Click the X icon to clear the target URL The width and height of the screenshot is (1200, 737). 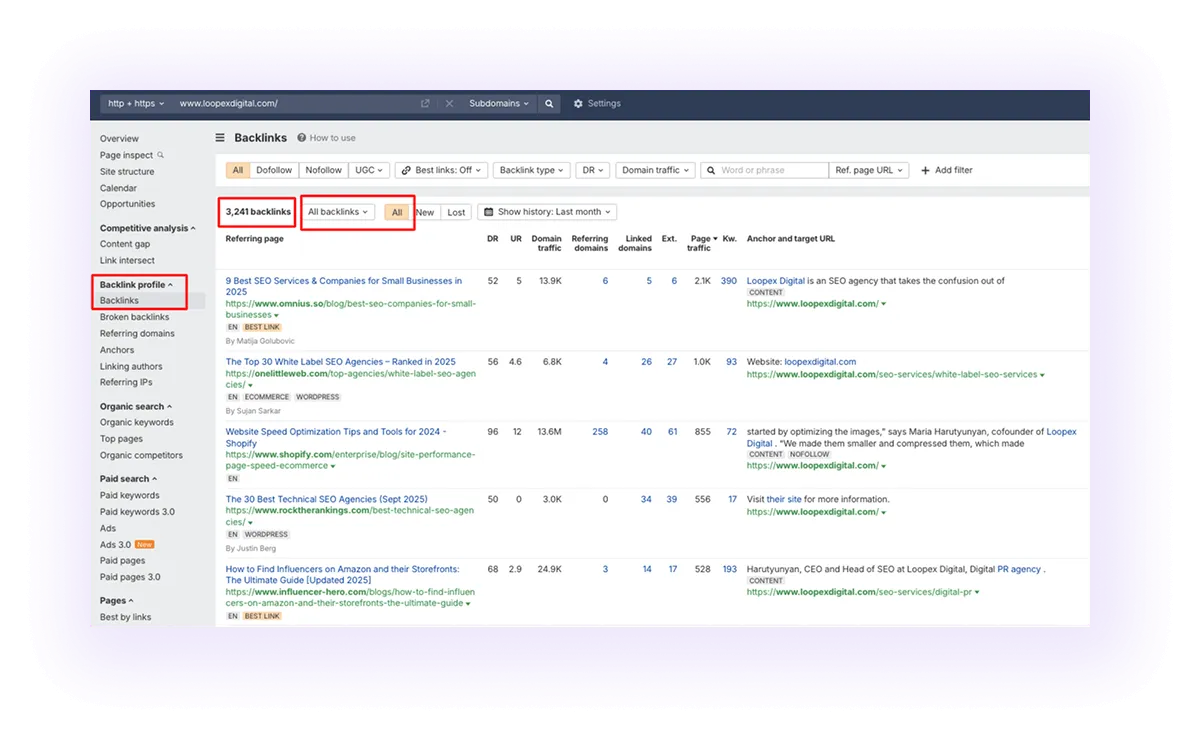pyautogui.click(x=448, y=103)
